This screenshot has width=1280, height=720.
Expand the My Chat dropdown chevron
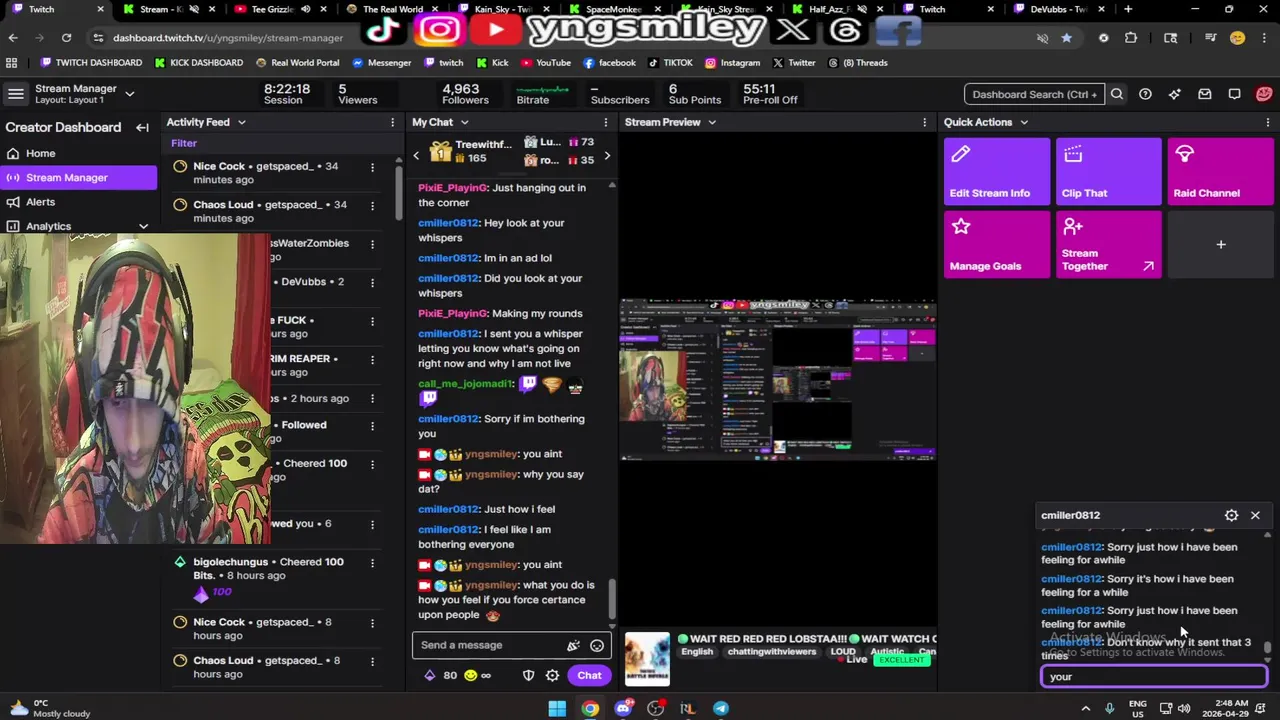point(464,122)
